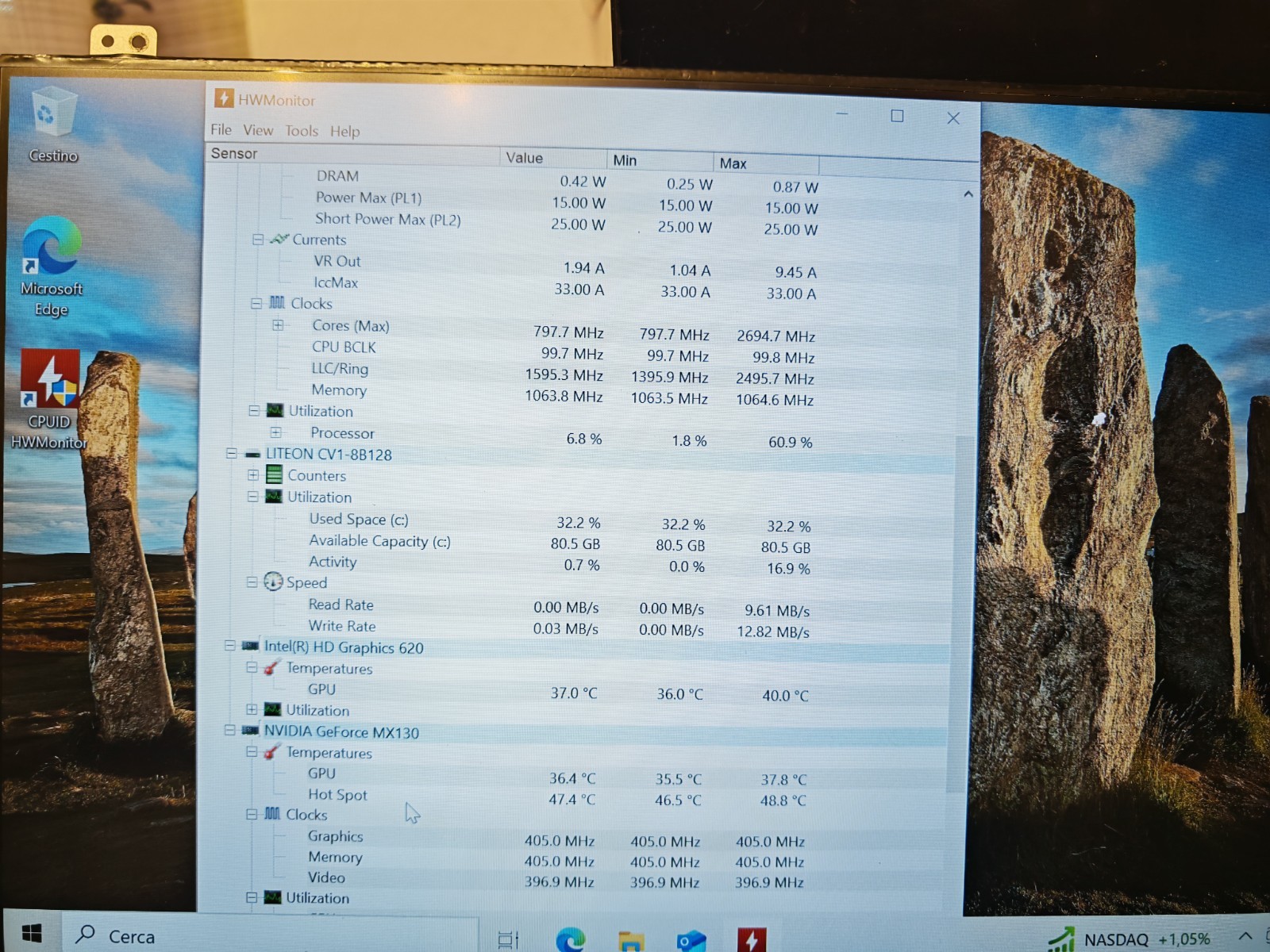Collapse the Speed section
Image resolution: width=1270 pixels, height=952 pixels.
tap(252, 582)
